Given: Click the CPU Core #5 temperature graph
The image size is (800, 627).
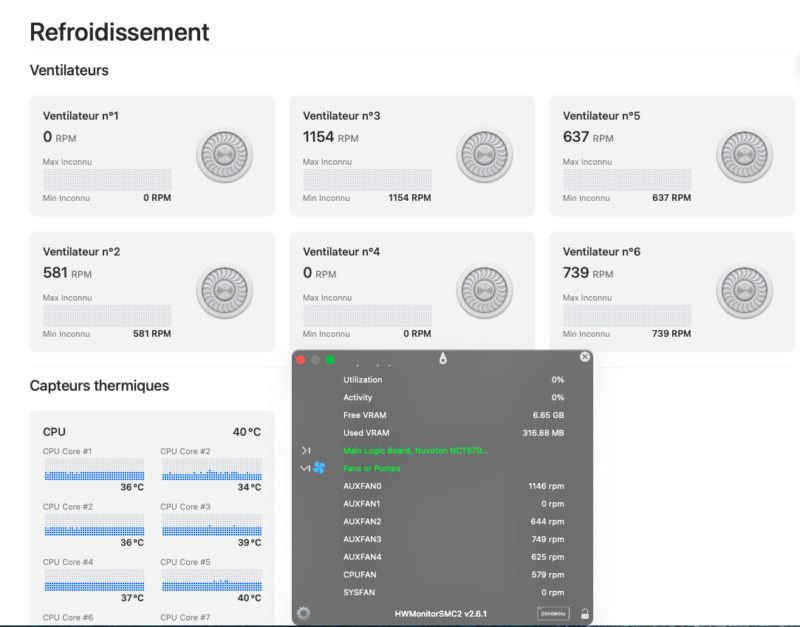Looking at the screenshot, I should [212, 580].
